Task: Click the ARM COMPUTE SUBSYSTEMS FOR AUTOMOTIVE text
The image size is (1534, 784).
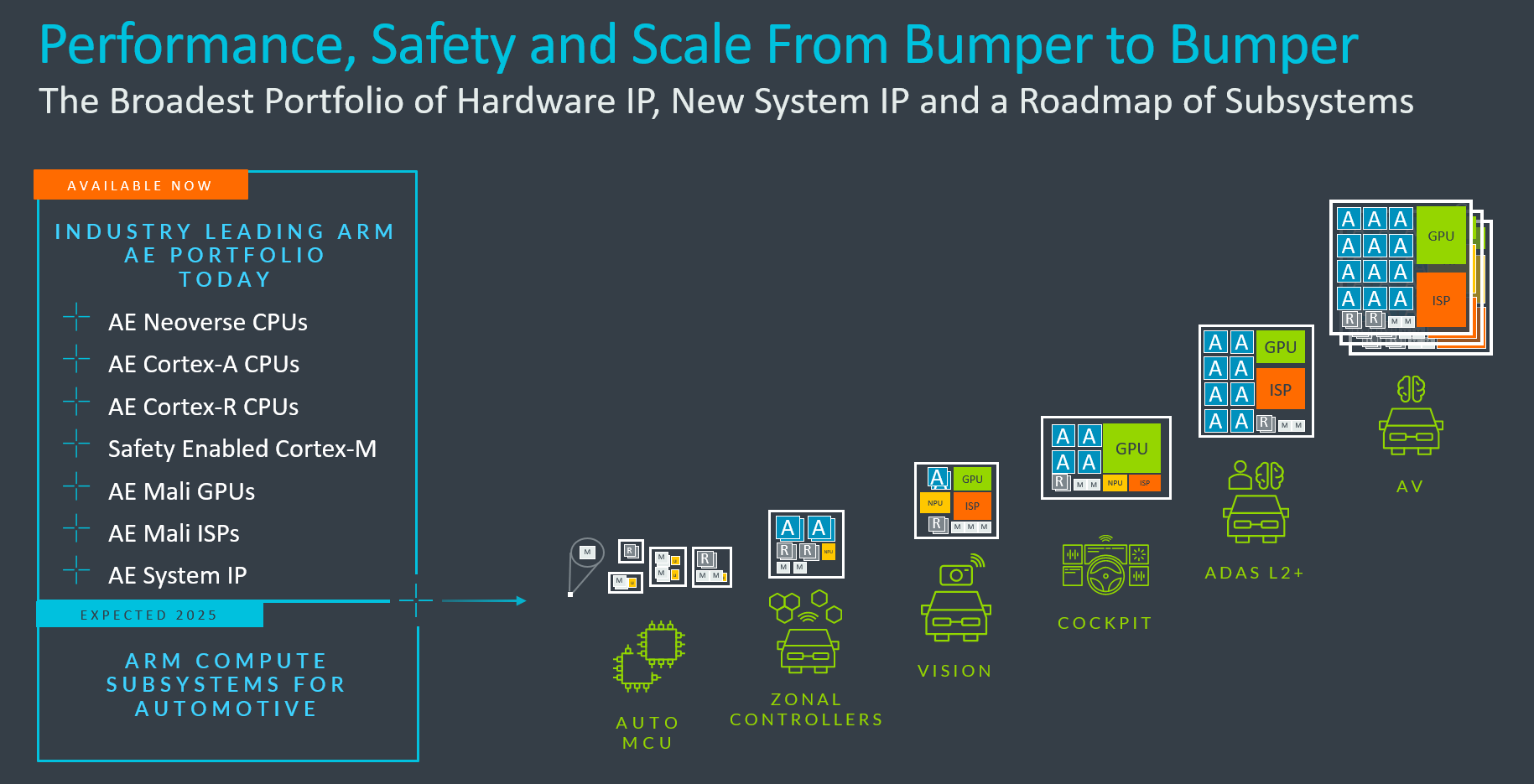Action: click(x=226, y=684)
